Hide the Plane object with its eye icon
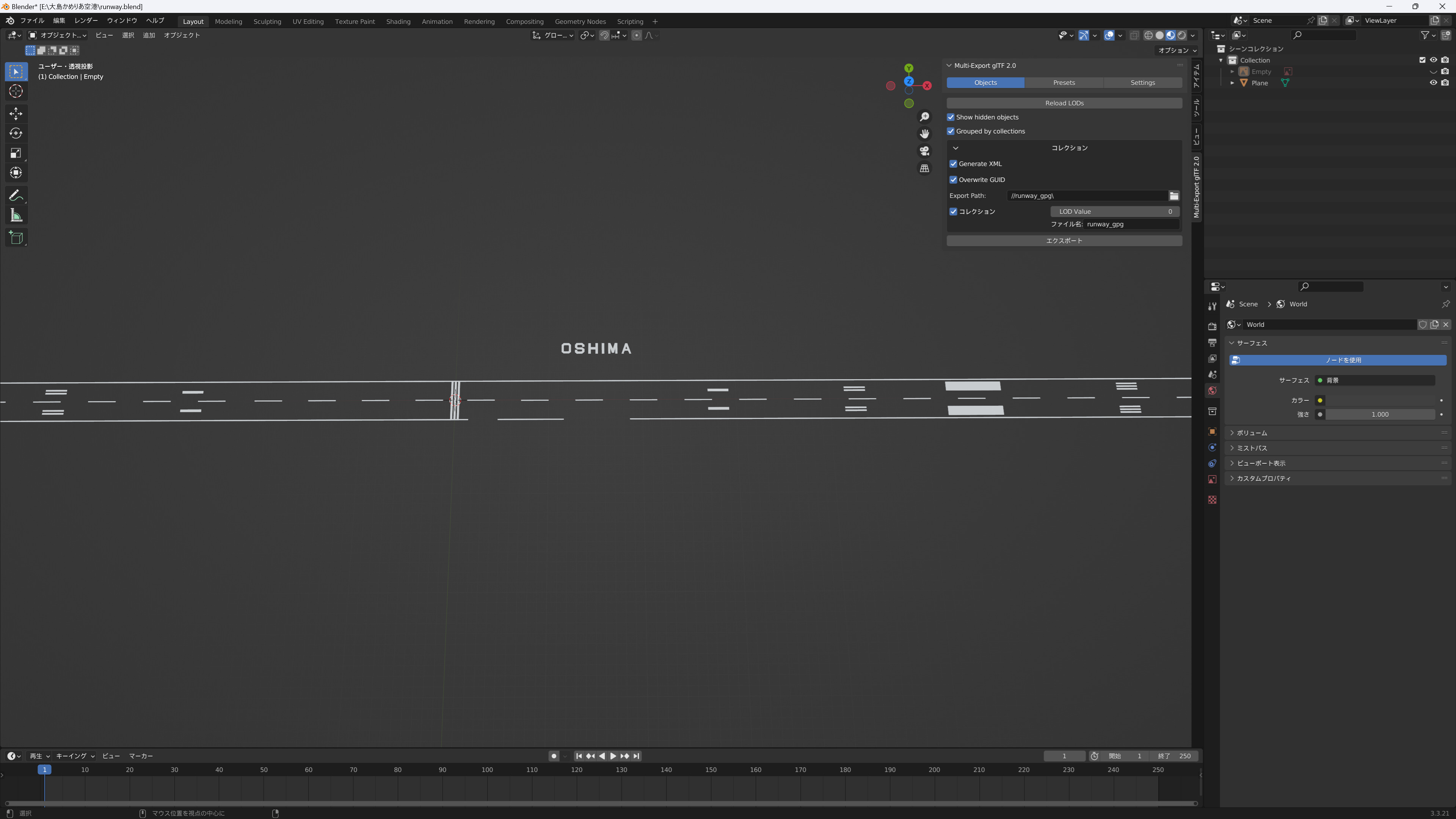 click(x=1433, y=83)
